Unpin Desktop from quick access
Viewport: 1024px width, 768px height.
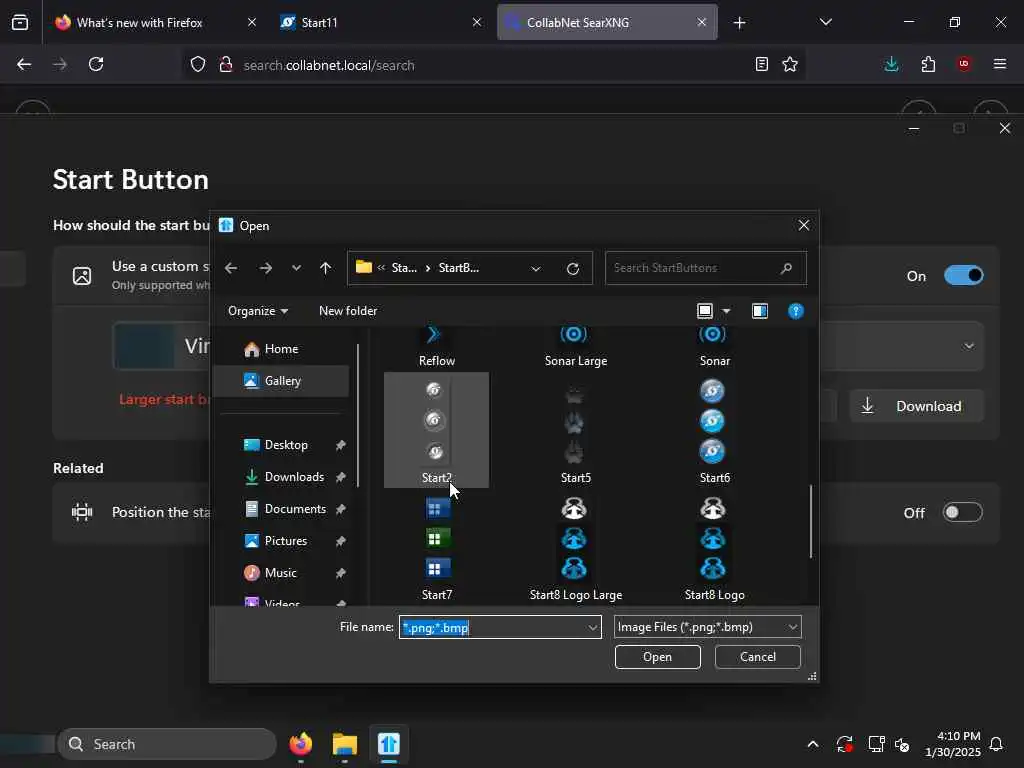click(x=340, y=445)
